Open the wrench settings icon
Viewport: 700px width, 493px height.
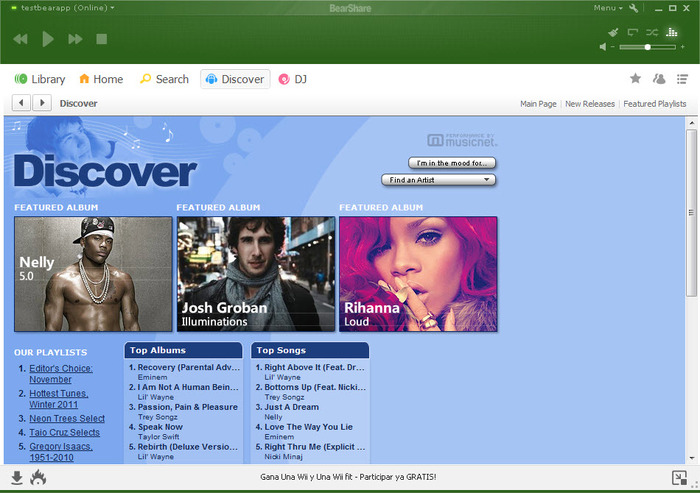click(633, 8)
